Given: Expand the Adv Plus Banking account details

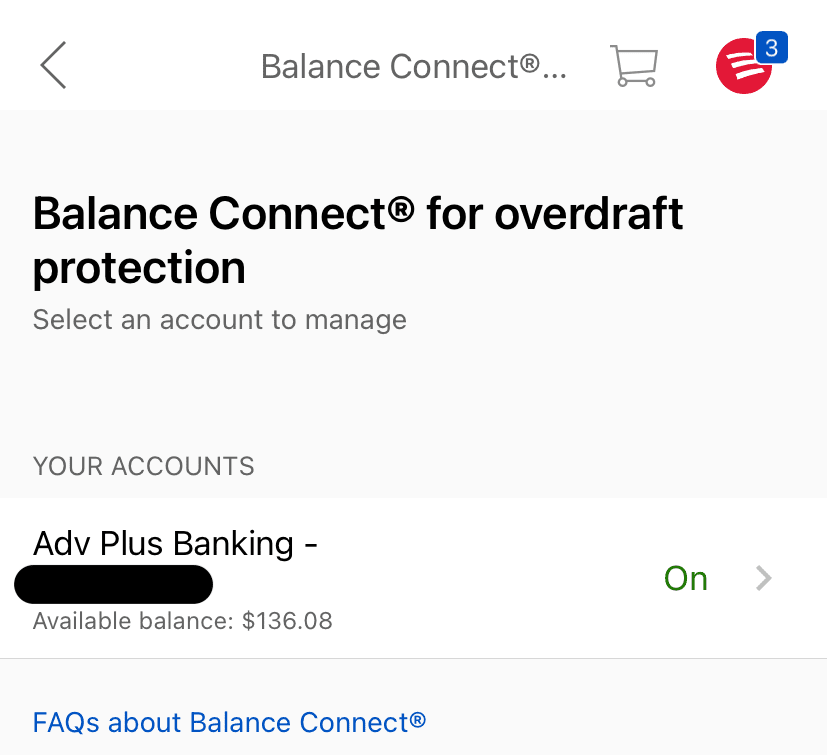Looking at the screenshot, I should point(763,578).
